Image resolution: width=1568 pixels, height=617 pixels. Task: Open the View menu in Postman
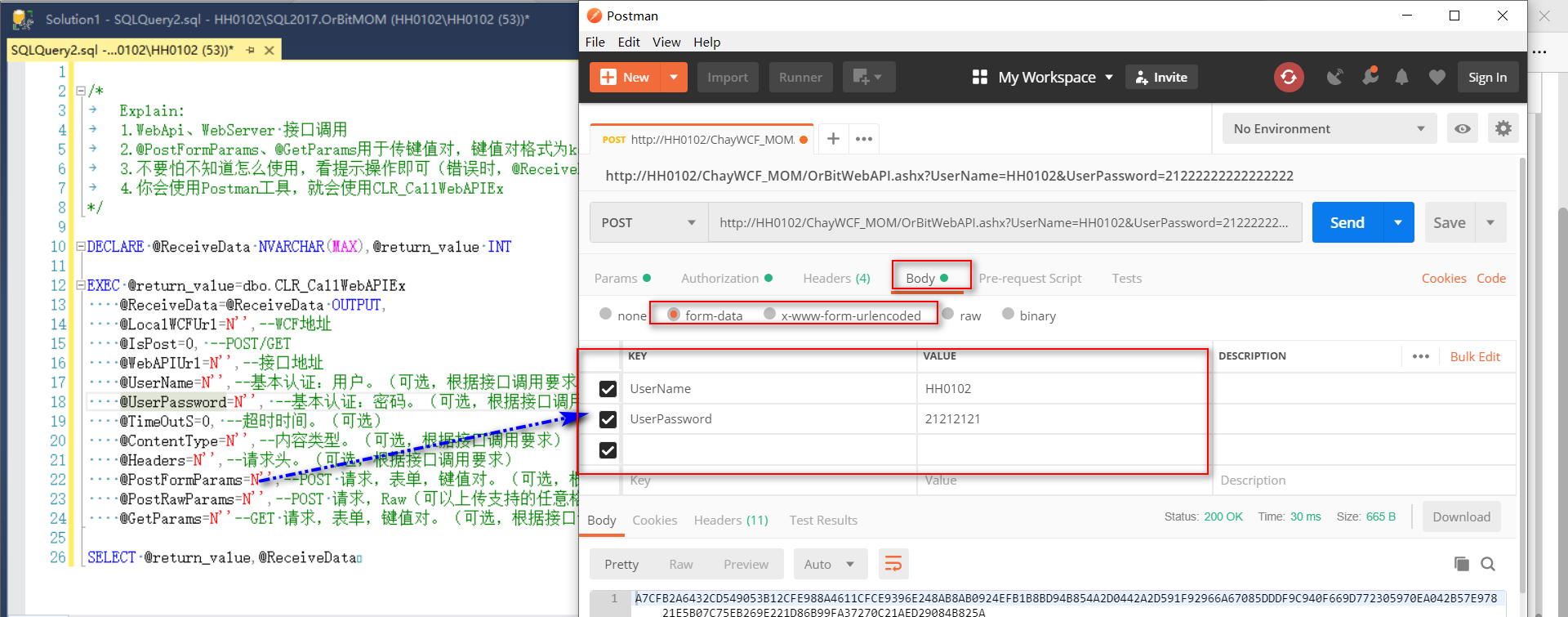coord(666,42)
